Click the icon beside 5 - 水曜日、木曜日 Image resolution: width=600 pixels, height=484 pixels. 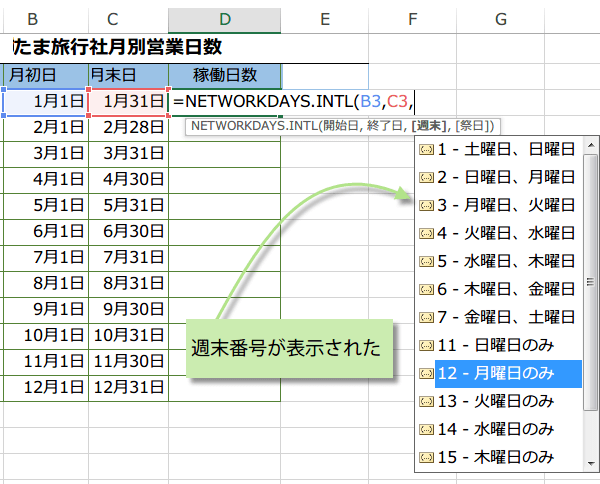tap(426, 261)
